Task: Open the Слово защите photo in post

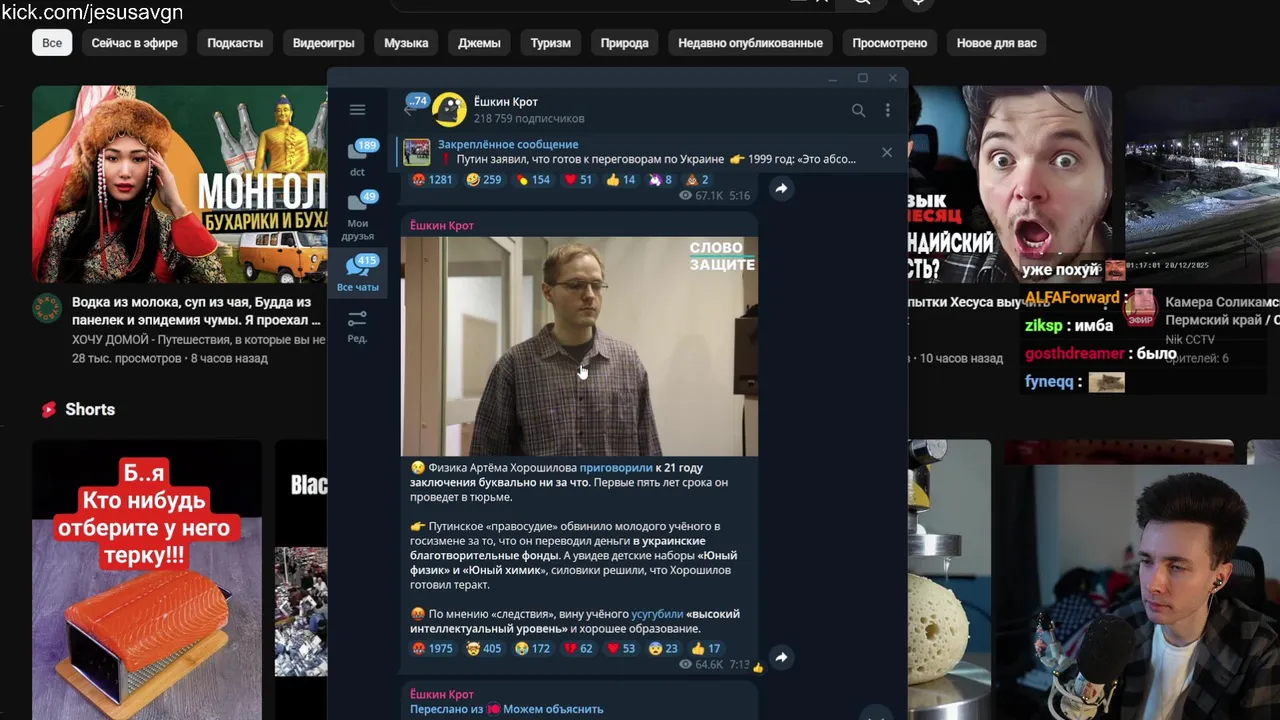Action: click(579, 346)
